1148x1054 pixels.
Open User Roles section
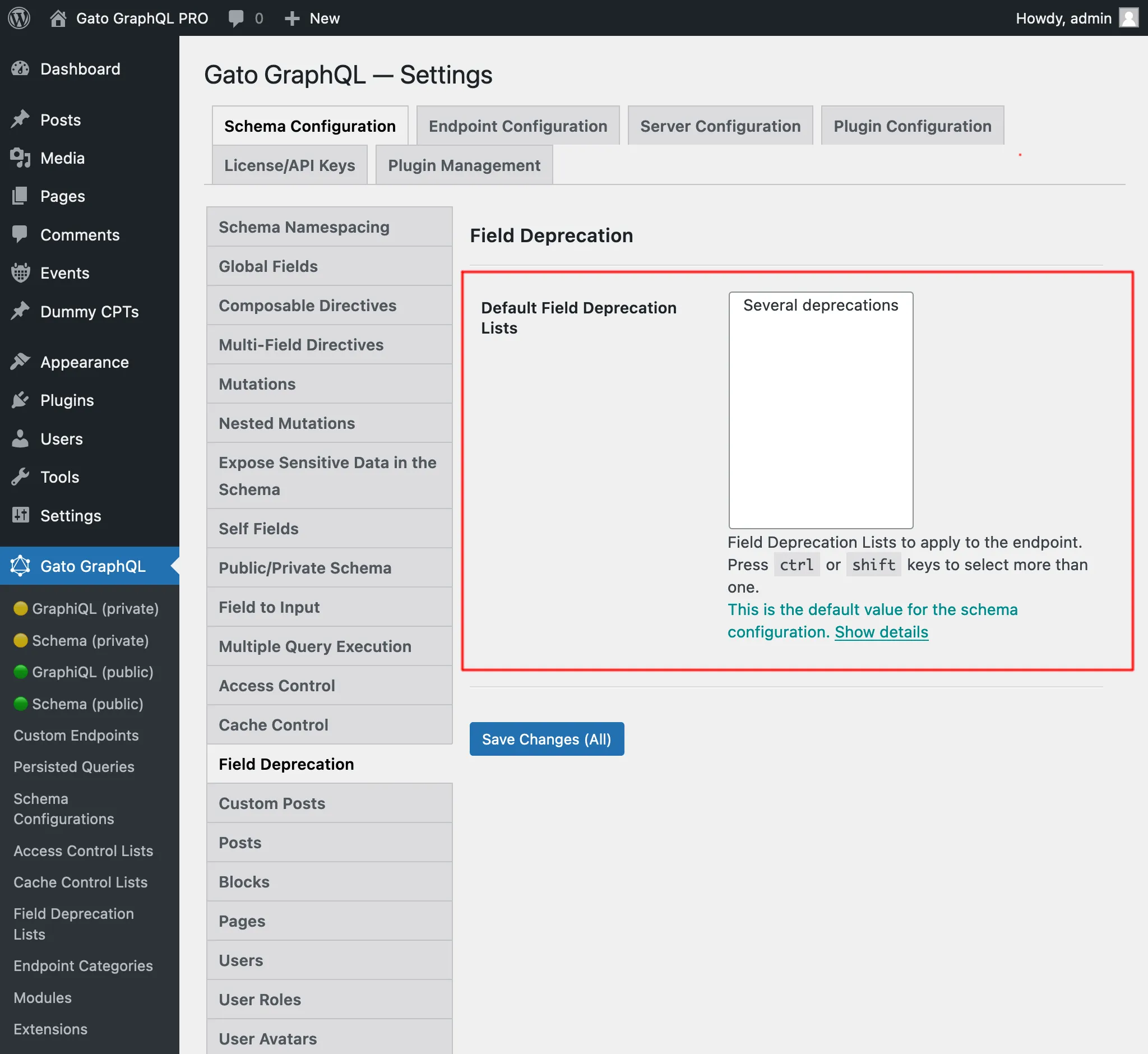click(330, 999)
